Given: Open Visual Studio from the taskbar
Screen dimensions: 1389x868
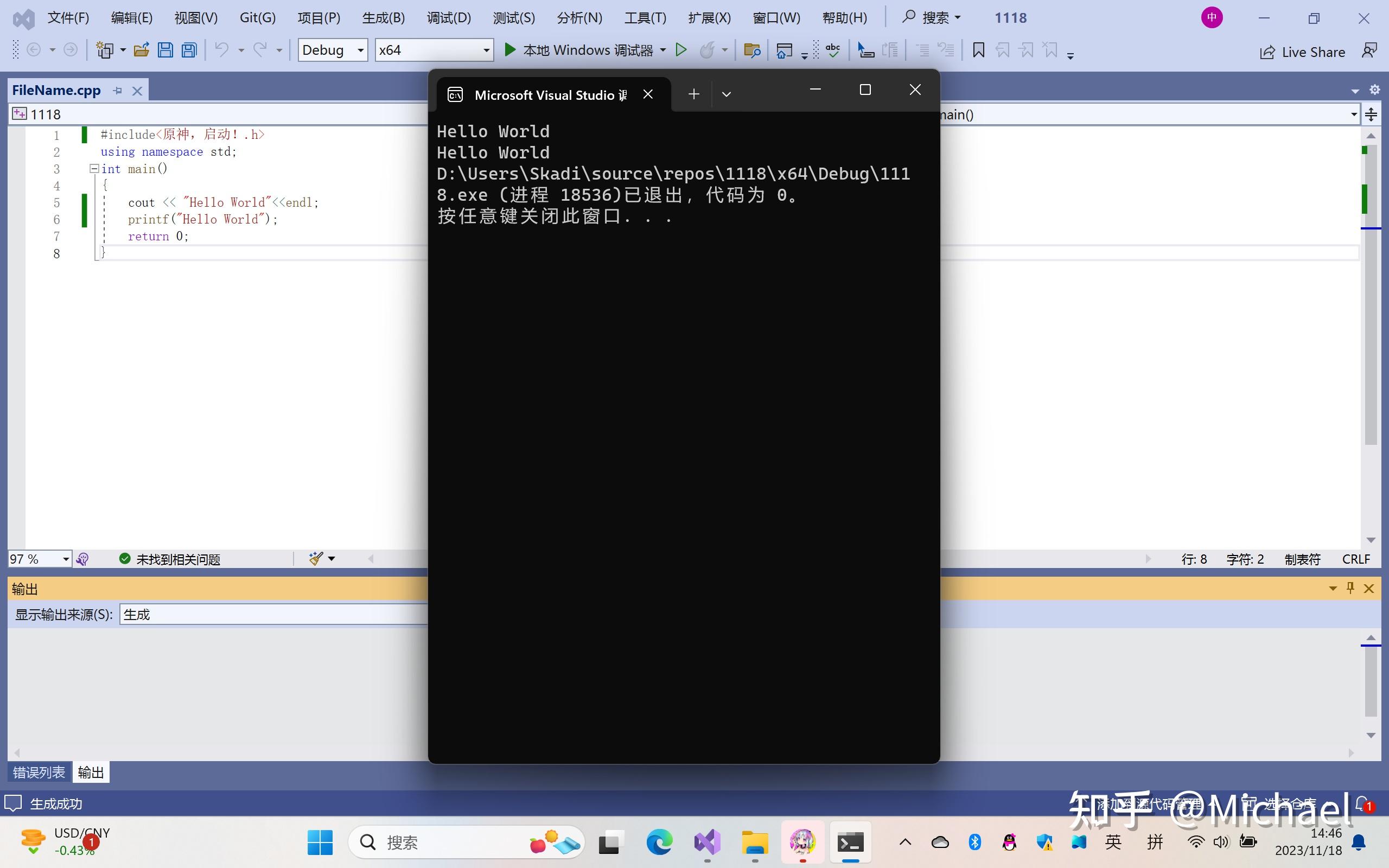Looking at the screenshot, I should point(707,843).
